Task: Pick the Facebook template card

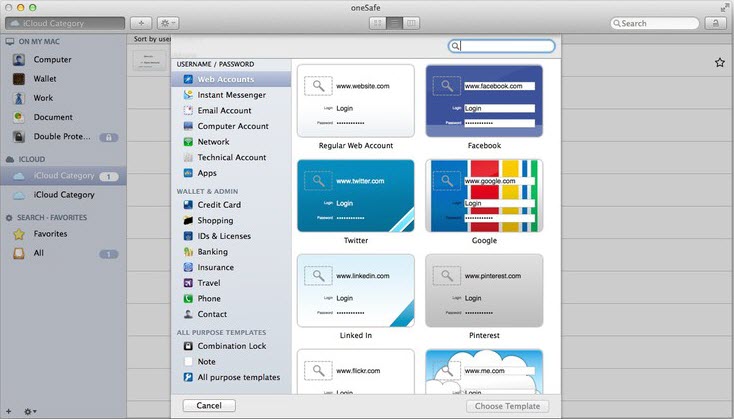Action: pos(484,101)
